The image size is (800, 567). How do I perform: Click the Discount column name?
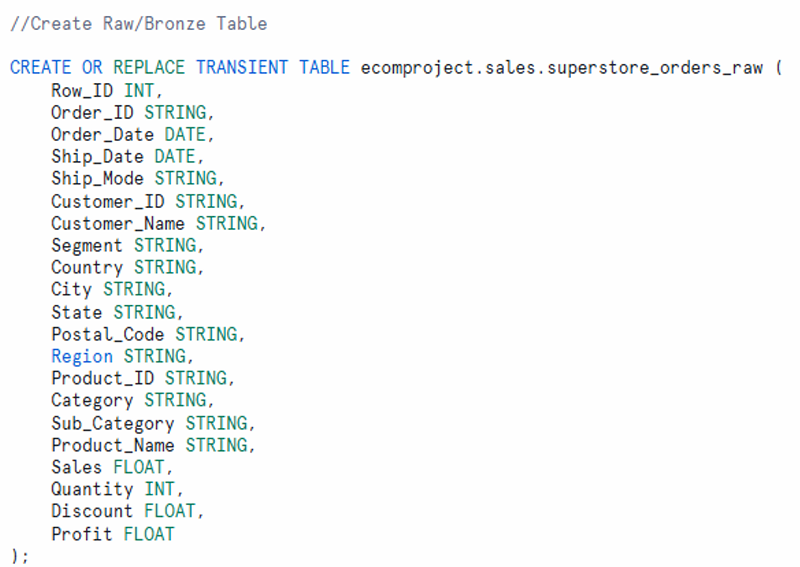[92, 511]
